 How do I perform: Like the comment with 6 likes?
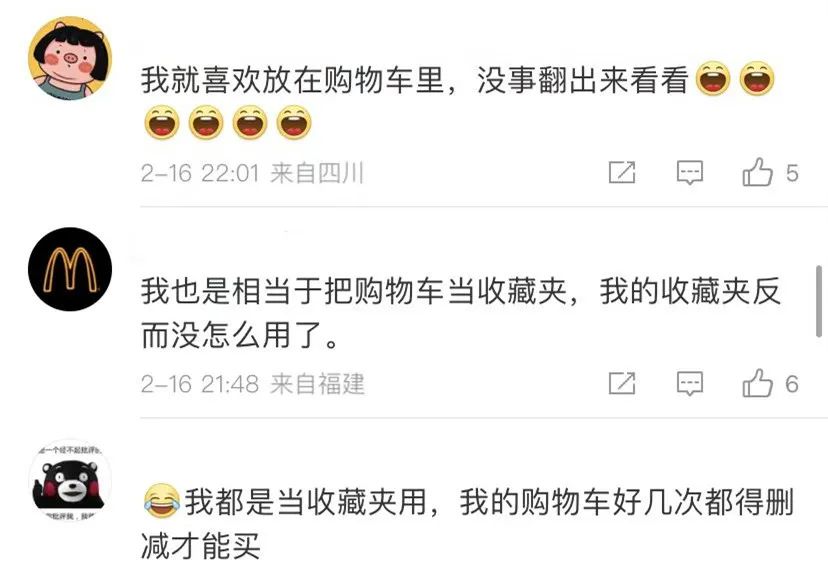point(758,383)
